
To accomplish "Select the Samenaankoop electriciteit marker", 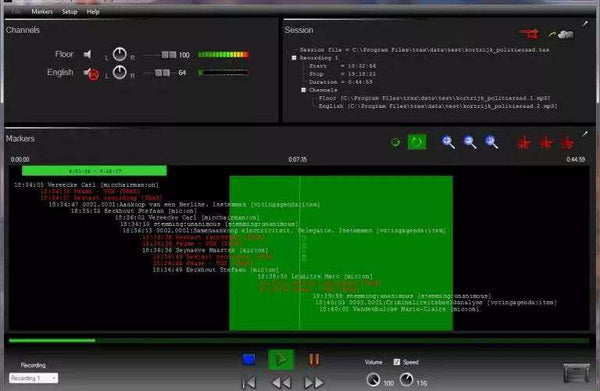I will [284, 231].
